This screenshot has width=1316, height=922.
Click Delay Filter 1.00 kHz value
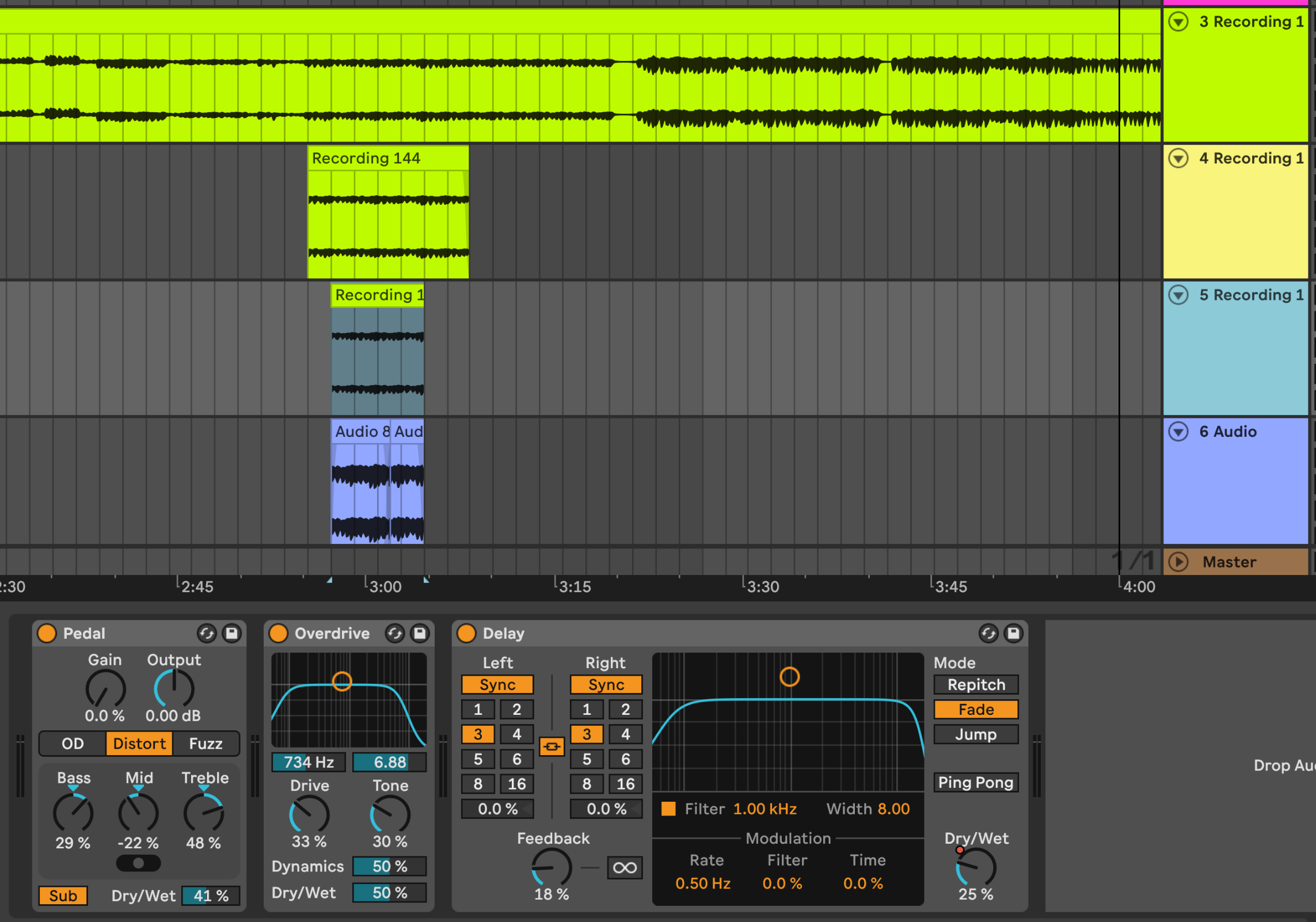point(765,809)
